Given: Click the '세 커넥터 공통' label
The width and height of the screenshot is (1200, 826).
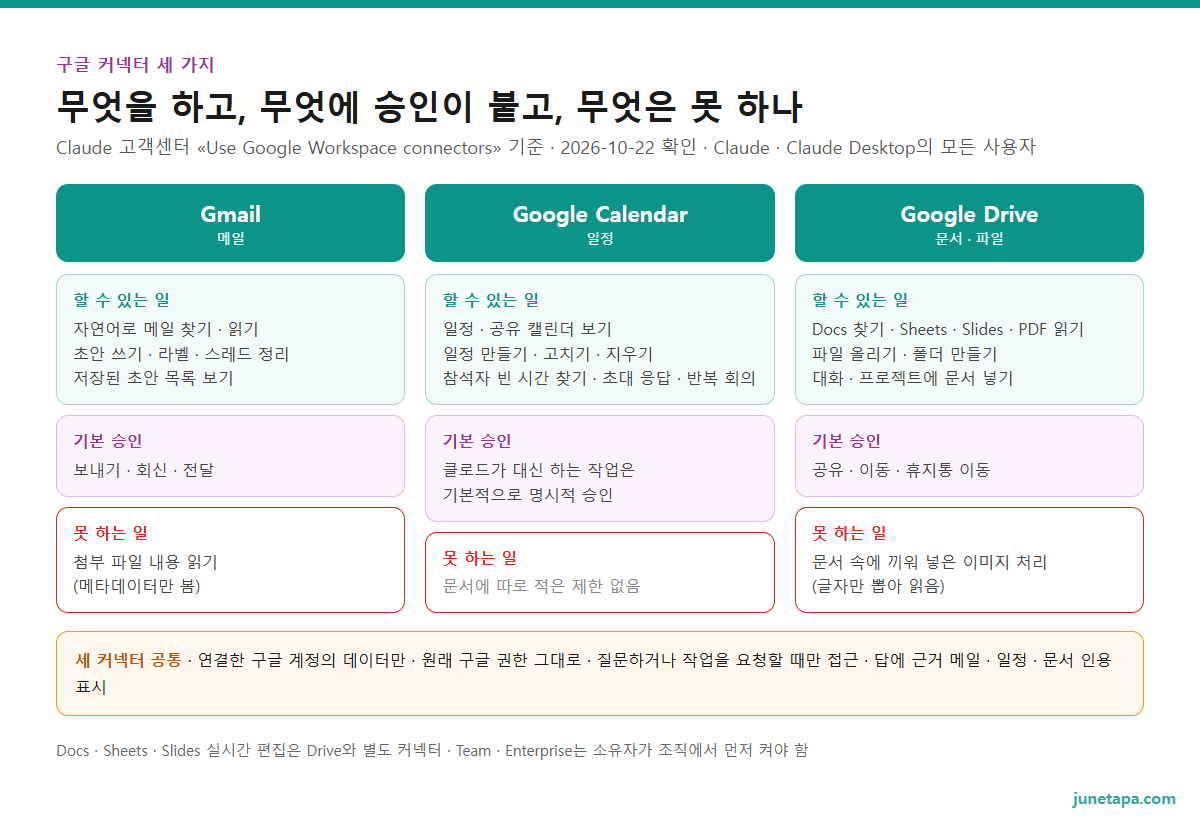Looking at the screenshot, I should (x=129, y=660).
